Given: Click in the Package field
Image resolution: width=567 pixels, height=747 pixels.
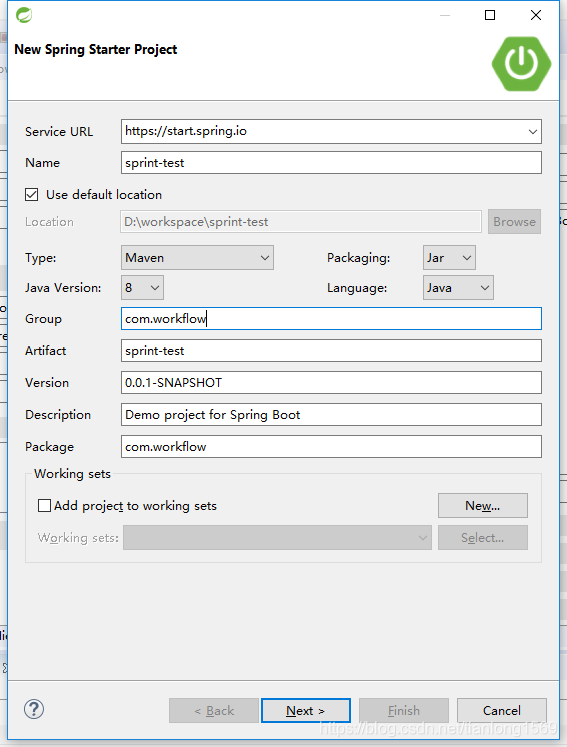Looking at the screenshot, I should point(331,446).
